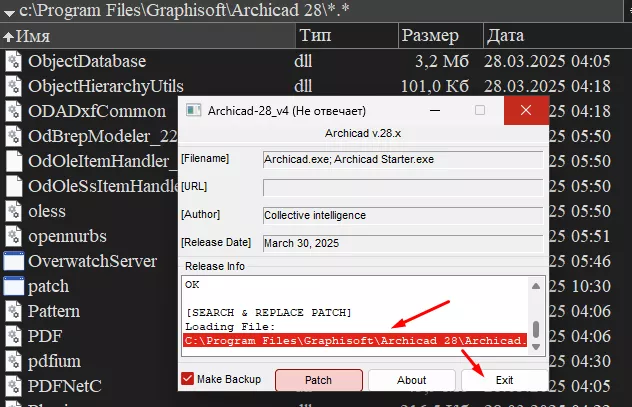This screenshot has width=632, height=407.
Task: Click the ObjectDatabase dll file icon
Action: click(14, 61)
